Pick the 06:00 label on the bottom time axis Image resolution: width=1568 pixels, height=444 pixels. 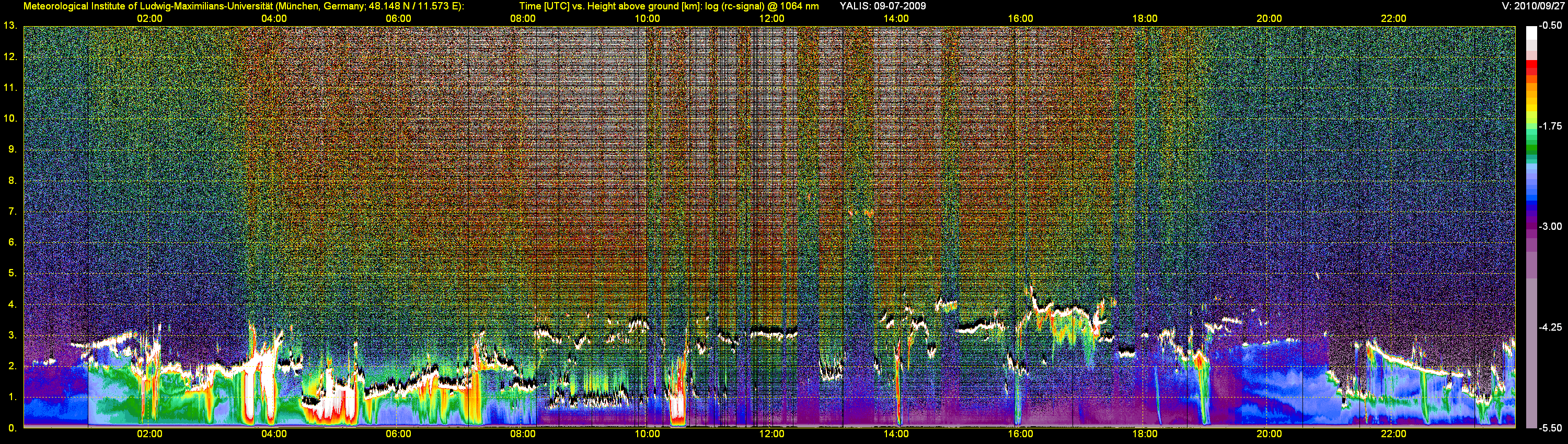tap(399, 434)
